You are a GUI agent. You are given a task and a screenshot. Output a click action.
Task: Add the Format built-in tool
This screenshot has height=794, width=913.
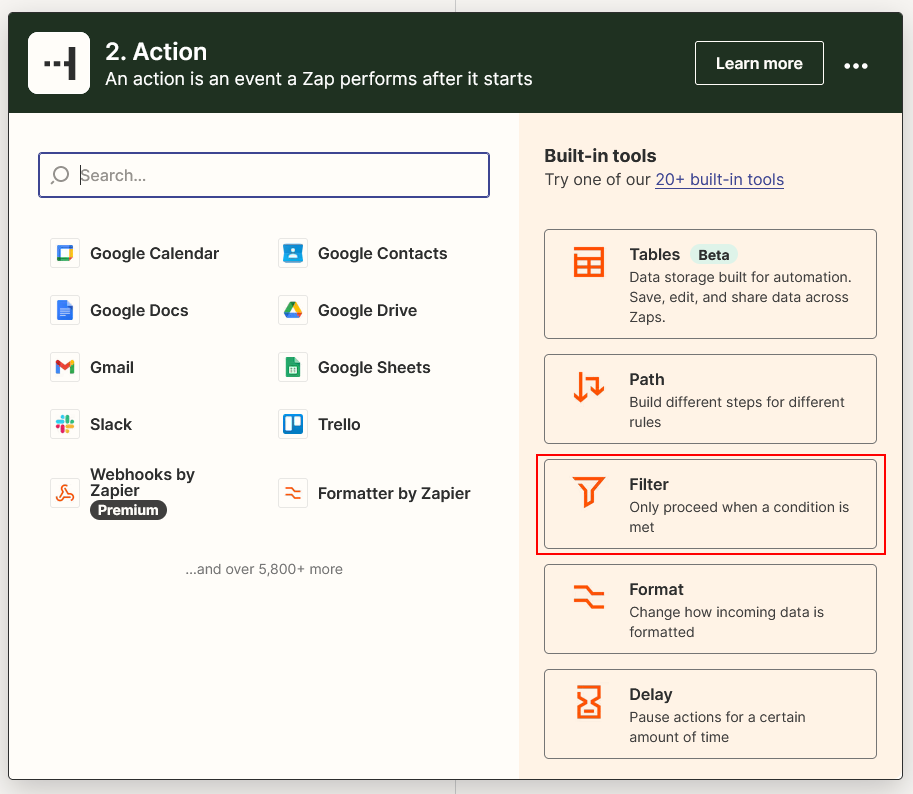tap(710, 609)
